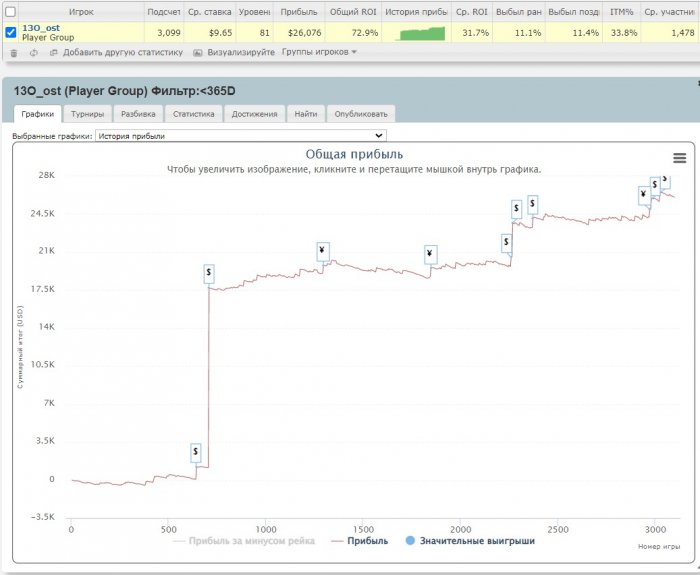The height and width of the screenshot is (575, 700).
Task: Uncheck the 13O_ost row checkbox
Action: pos(10,32)
